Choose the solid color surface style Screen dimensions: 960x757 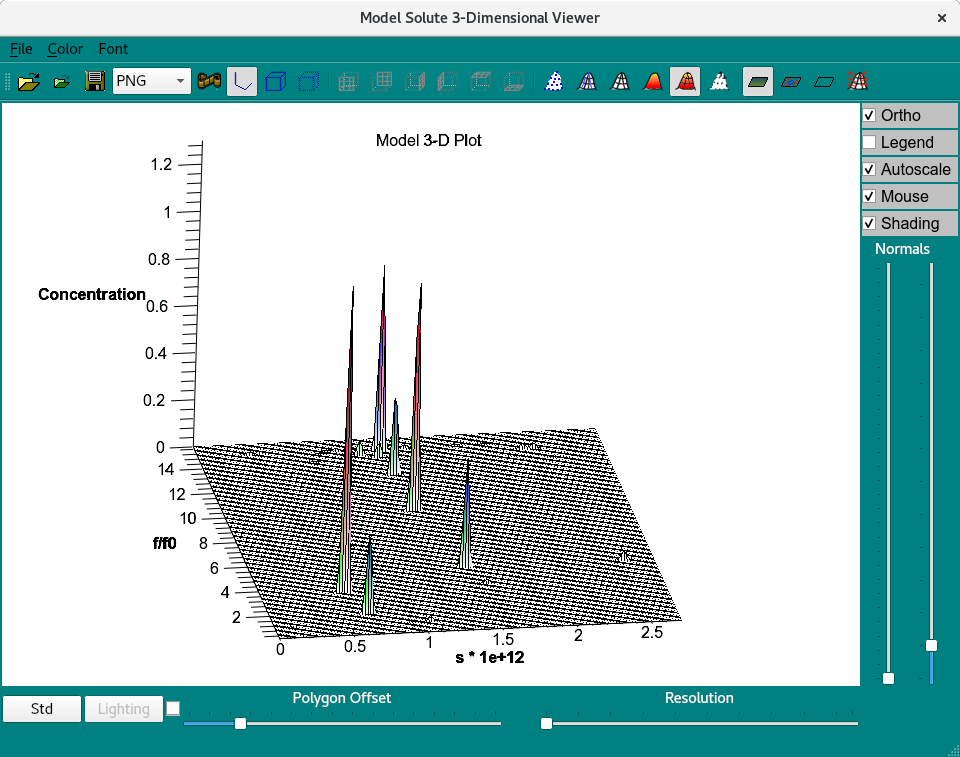coord(654,82)
